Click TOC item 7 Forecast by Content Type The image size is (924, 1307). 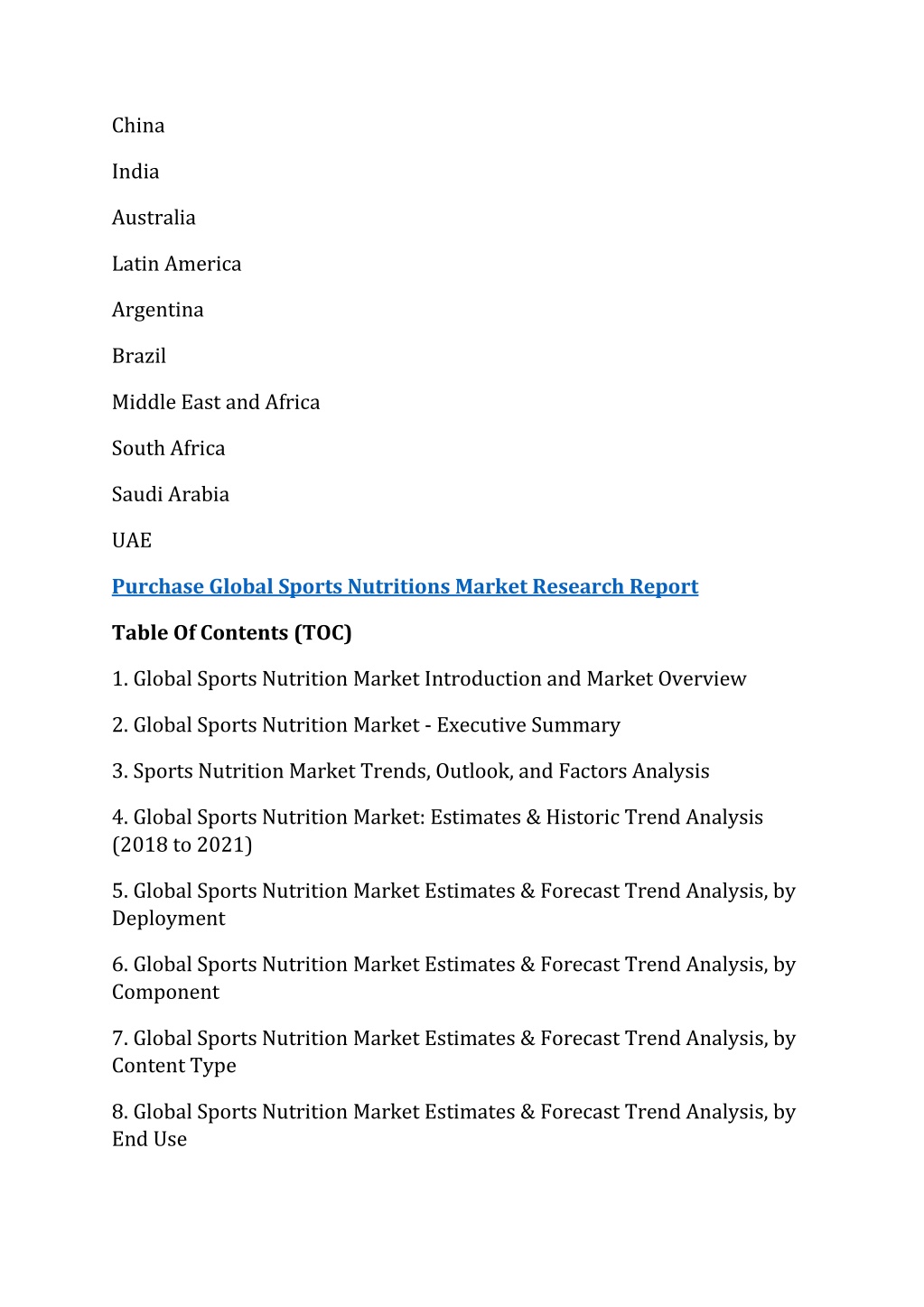[453, 1052]
